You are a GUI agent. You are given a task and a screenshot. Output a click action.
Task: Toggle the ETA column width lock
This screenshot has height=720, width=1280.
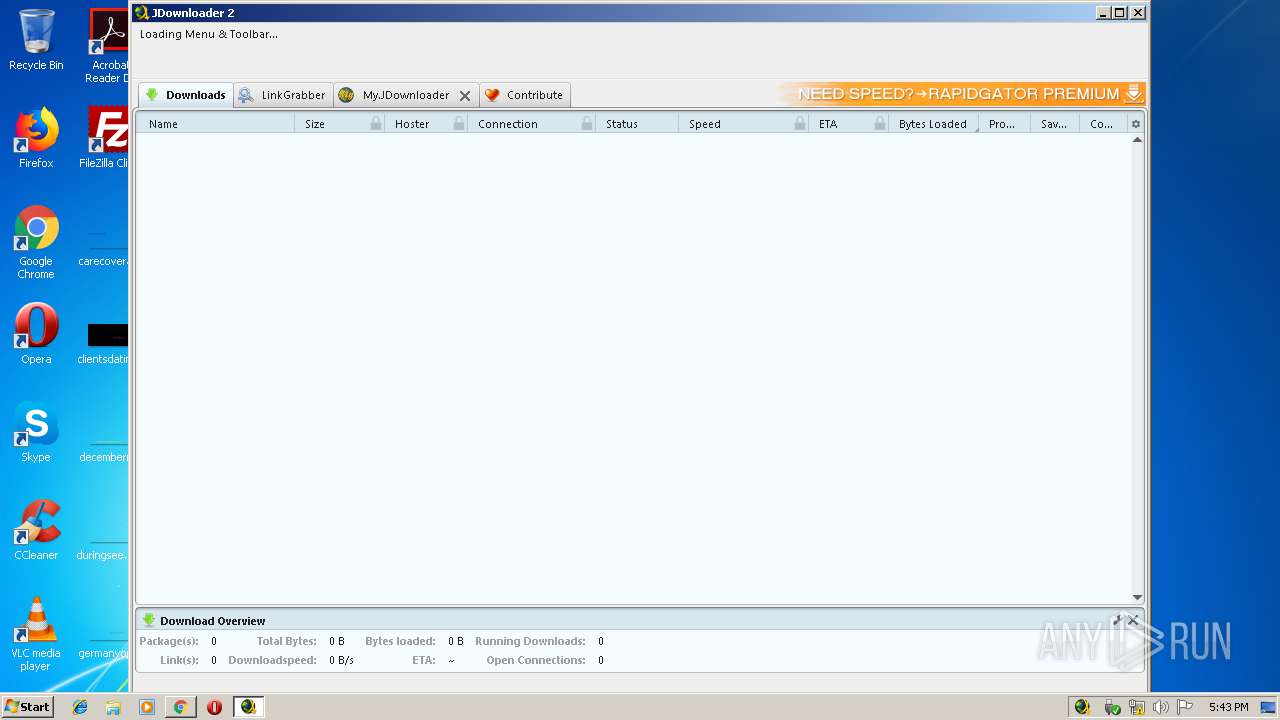tap(880, 124)
